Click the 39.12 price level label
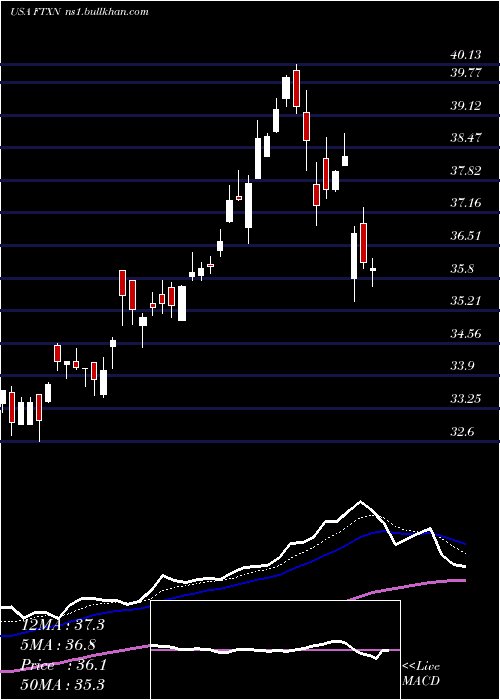The width and height of the screenshot is (500, 700). click(x=466, y=106)
